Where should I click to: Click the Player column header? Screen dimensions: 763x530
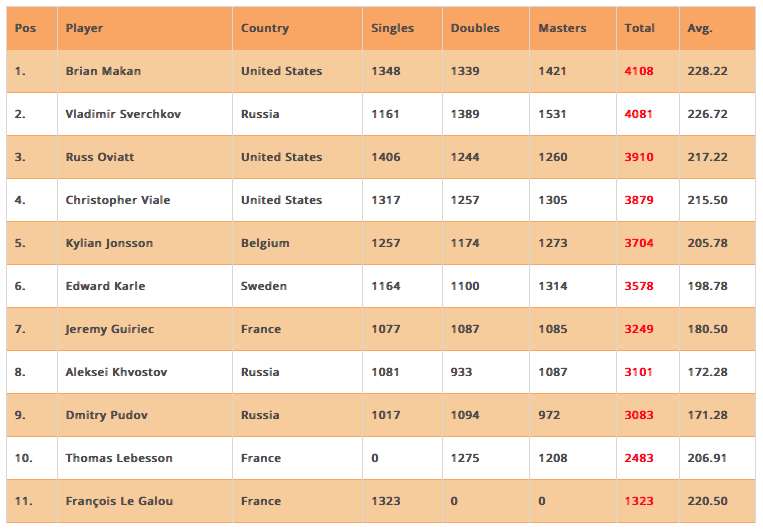point(84,28)
